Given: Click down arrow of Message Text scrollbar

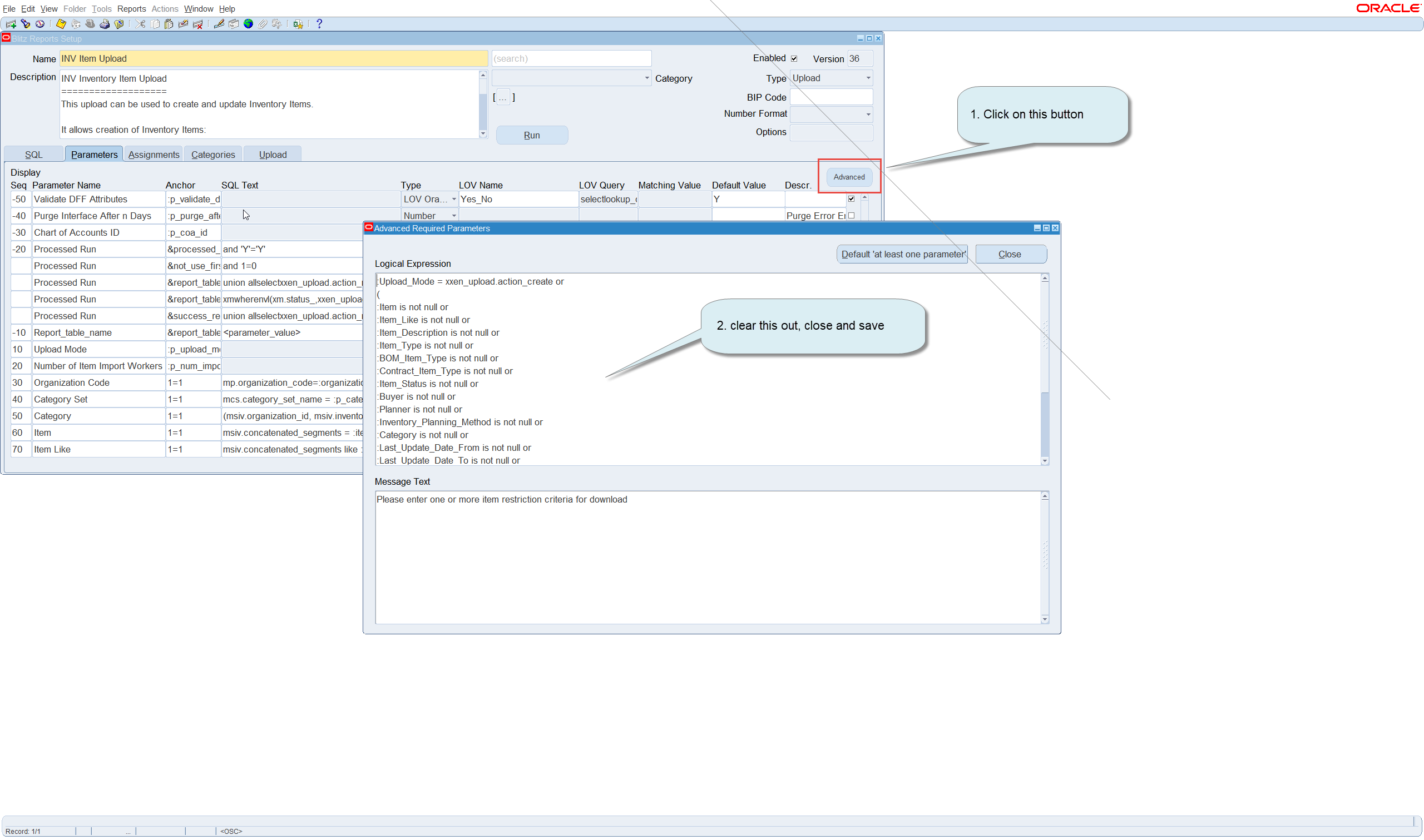Looking at the screenshot, I should (x=1045, y=619).
